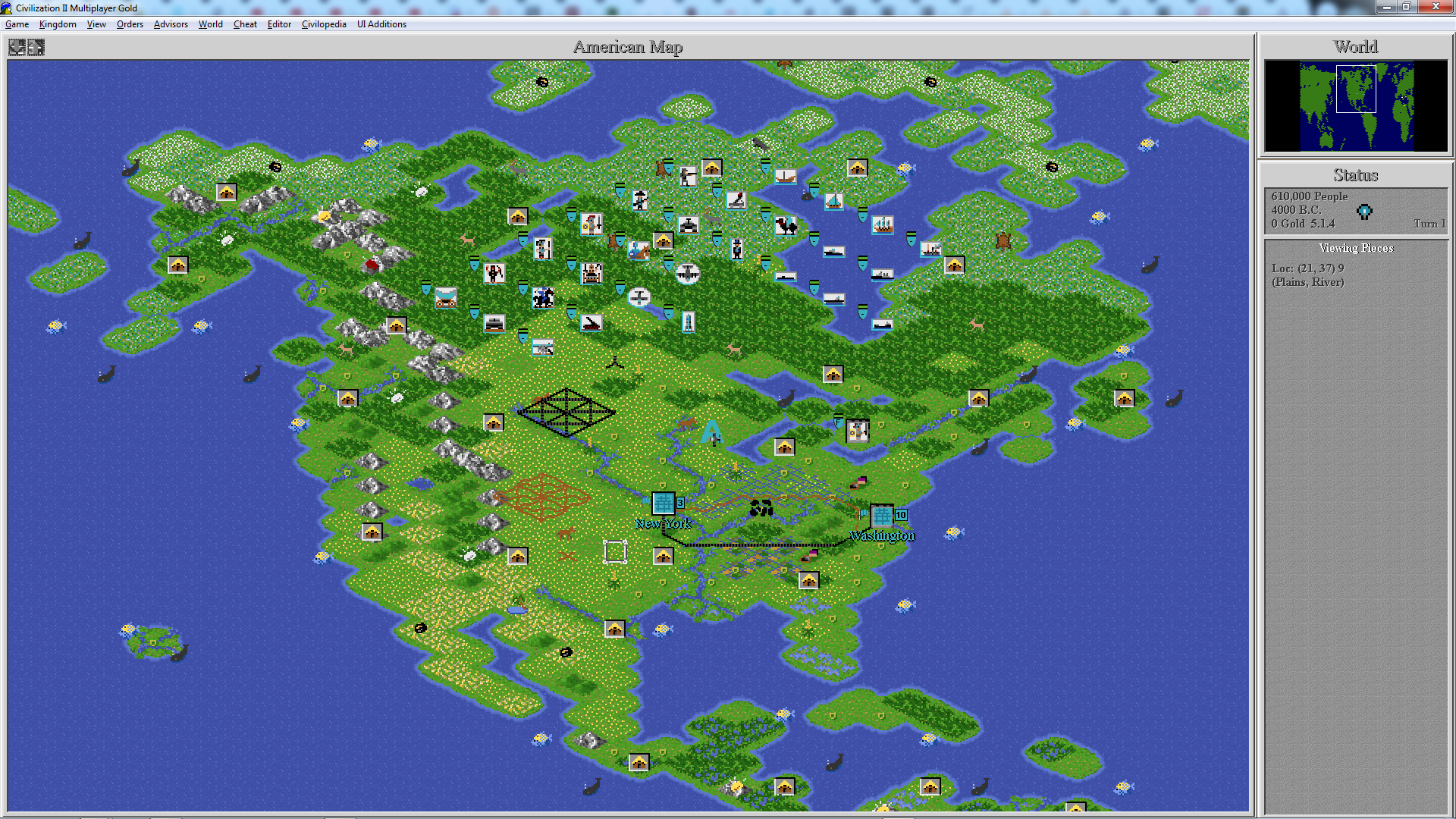Click the '(Plains, River)' terrain text
This screenshot has height=819, width=1456.
tap(1307, 282)
